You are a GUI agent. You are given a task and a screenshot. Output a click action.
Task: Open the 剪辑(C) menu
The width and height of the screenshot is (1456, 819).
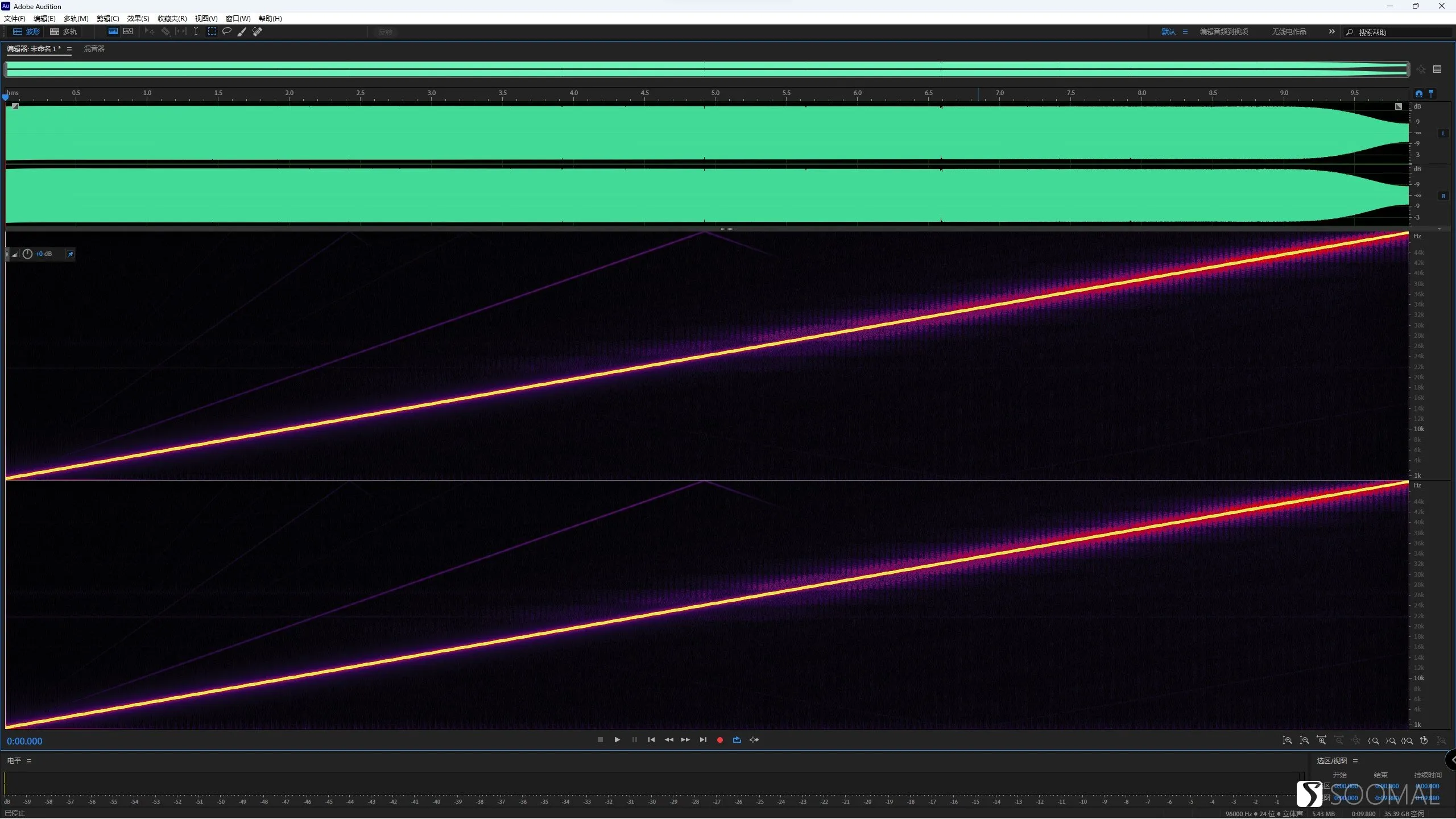[108, 19]
